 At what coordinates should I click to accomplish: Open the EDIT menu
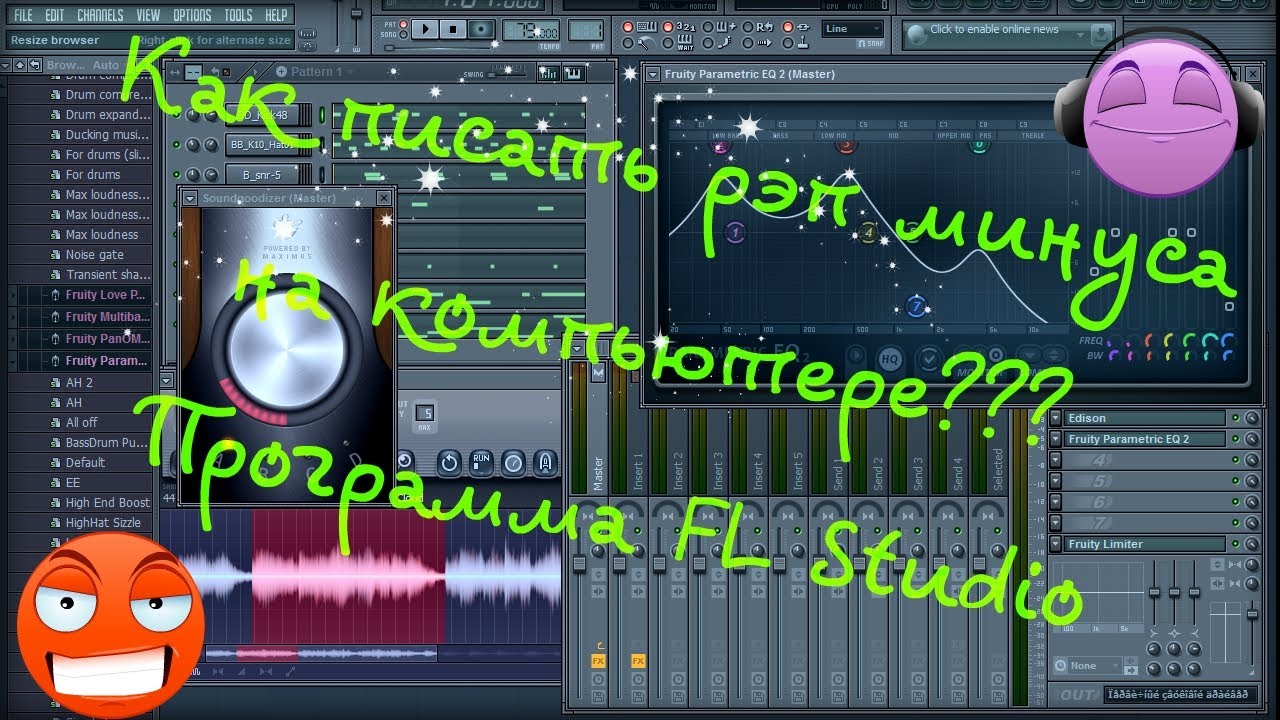point(54,15)
